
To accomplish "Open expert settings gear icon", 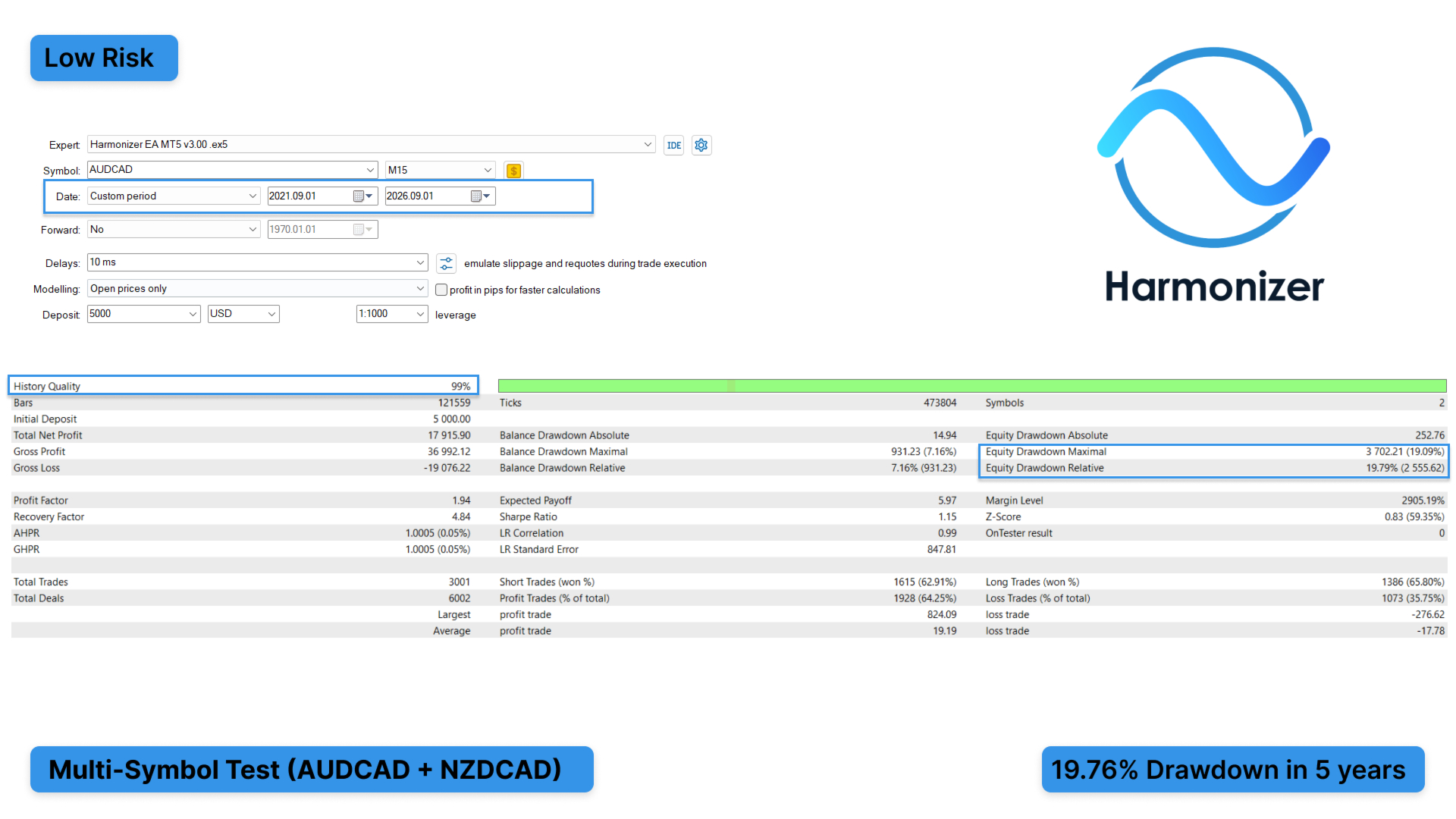I will tap(701, 145).
